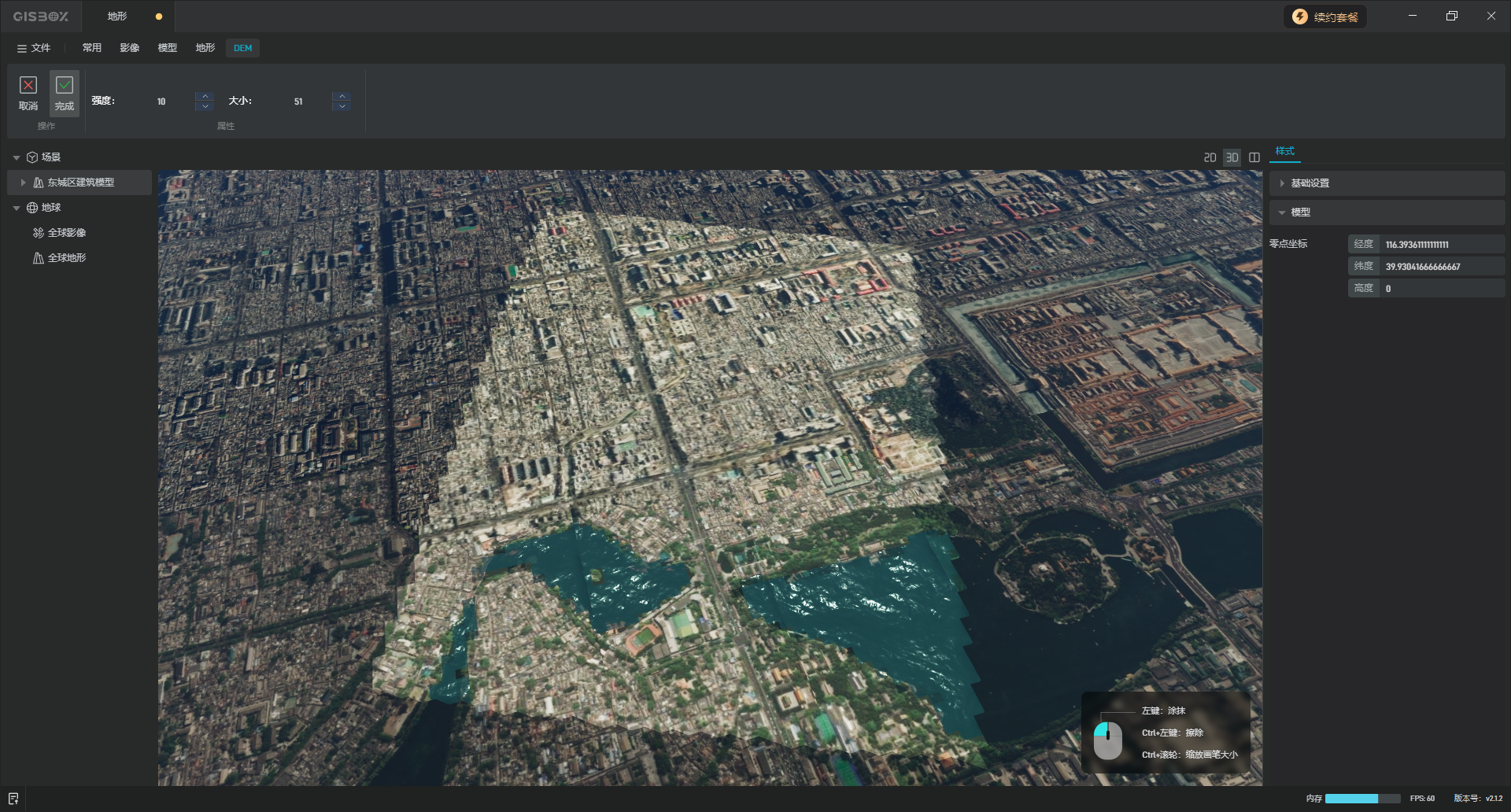Viewport: 1511px width, 812px height.
Task: Open the 影像 ribbon tab
Action: tap(130, 48)
